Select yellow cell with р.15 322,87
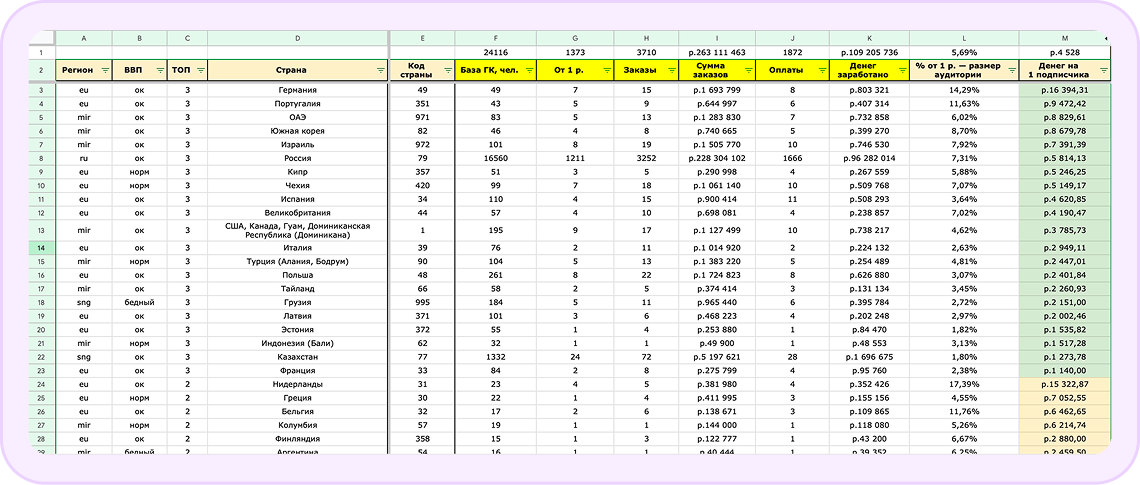The image size is (1140, 485). (x=1064, y=383)
